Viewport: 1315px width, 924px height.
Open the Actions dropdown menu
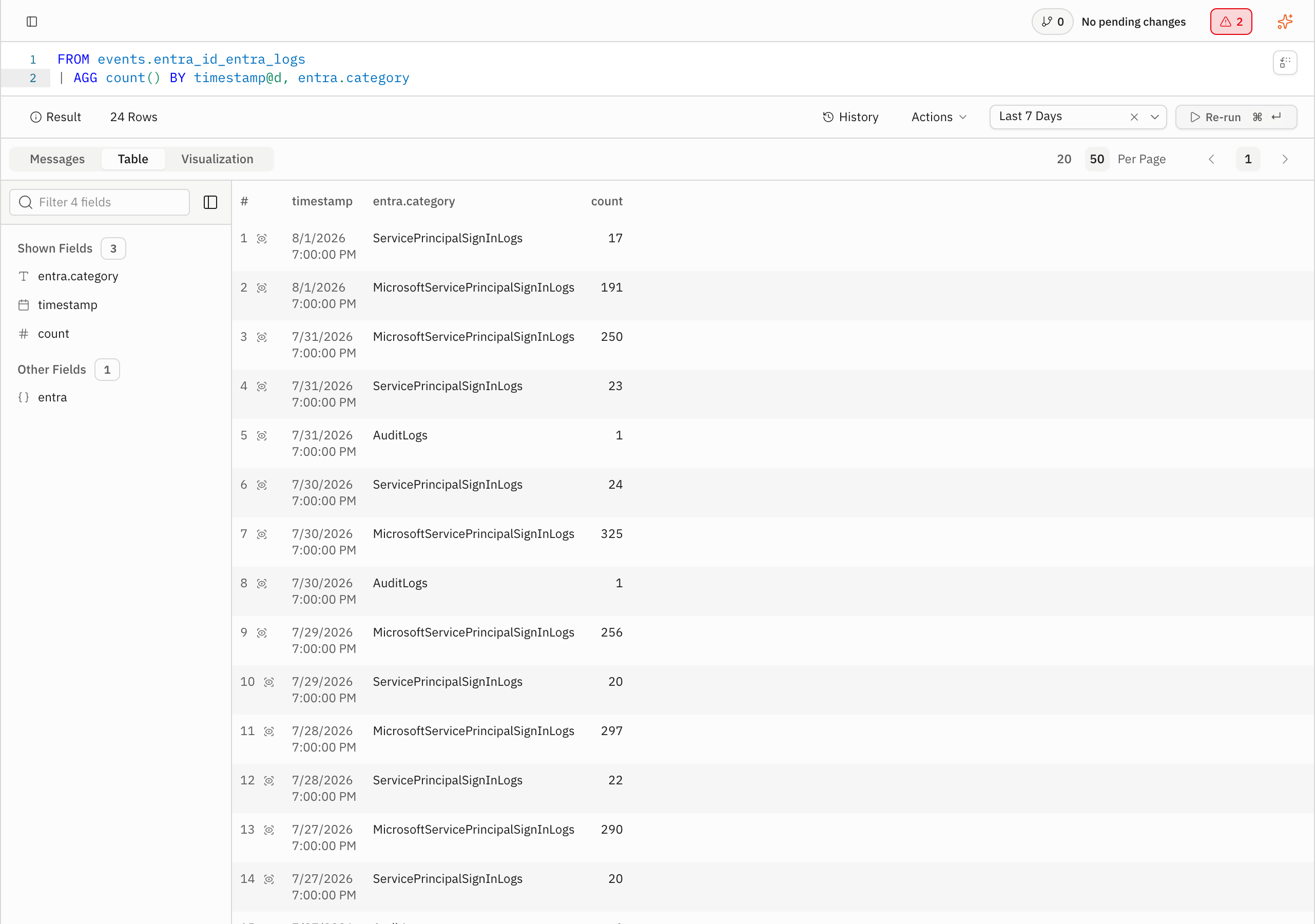pos(939,117)
